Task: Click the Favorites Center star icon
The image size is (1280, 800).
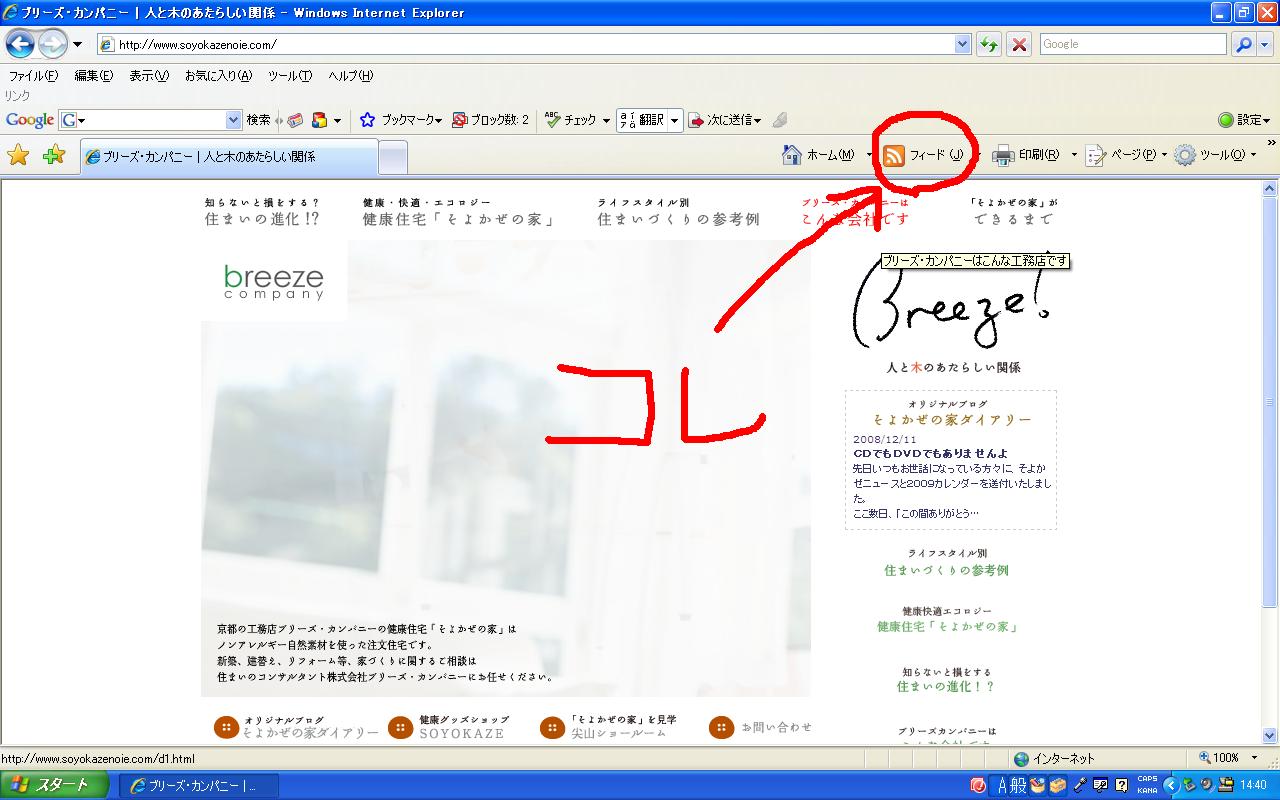Action: 19,155
